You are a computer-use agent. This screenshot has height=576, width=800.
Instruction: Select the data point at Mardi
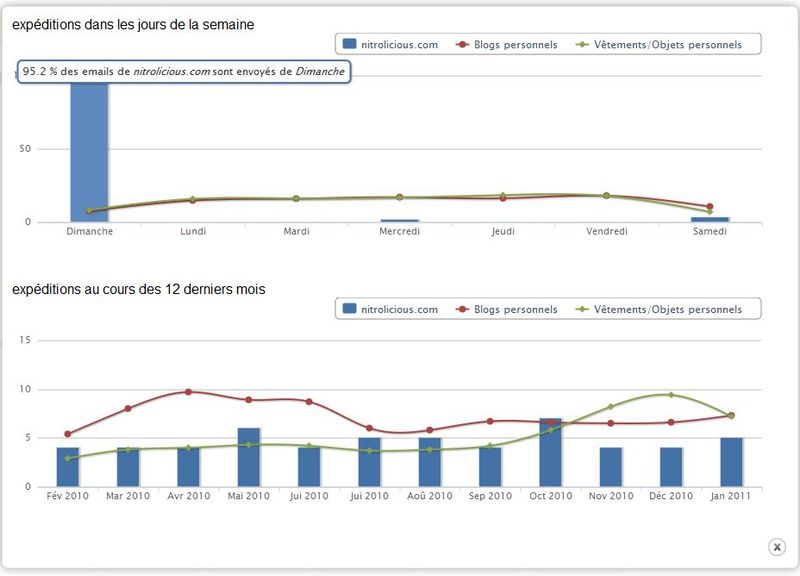(x=296, y=198)
